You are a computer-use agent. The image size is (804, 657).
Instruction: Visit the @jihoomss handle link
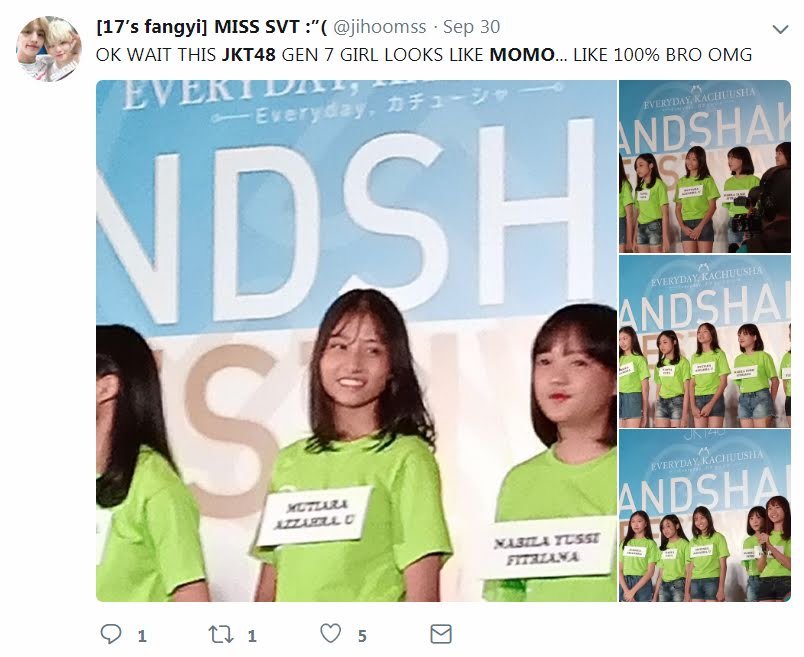tap(379, 27)
